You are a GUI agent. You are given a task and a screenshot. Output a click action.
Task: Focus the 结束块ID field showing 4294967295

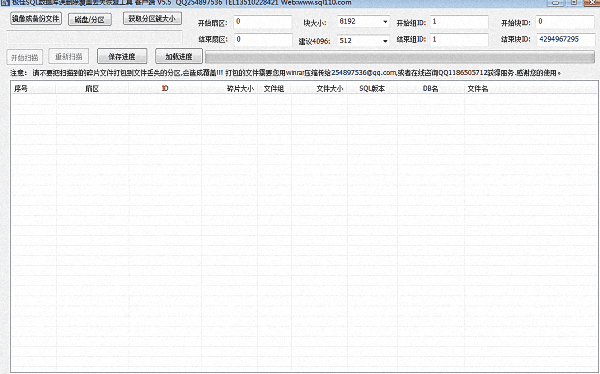(565, 39)
